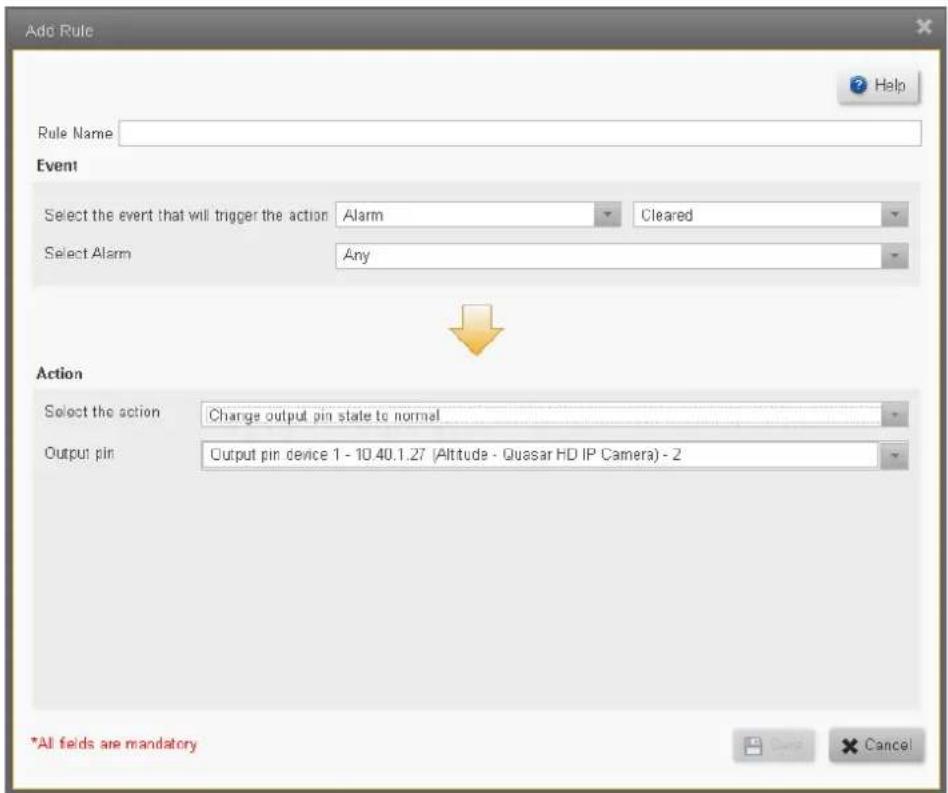The image size is (948, 793).
Task: Click the Action section heading
Action: tap(59, 374)
